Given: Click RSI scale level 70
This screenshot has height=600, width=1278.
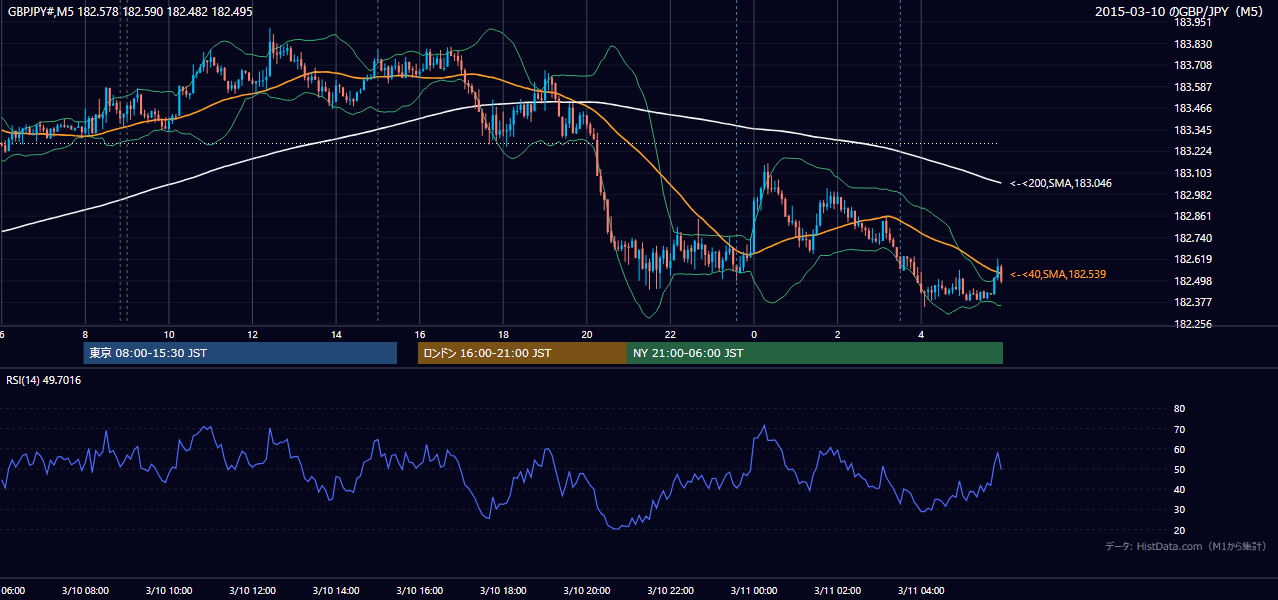Looking at the screenshot, I should pyautogui.click(x=1179, y=429).
